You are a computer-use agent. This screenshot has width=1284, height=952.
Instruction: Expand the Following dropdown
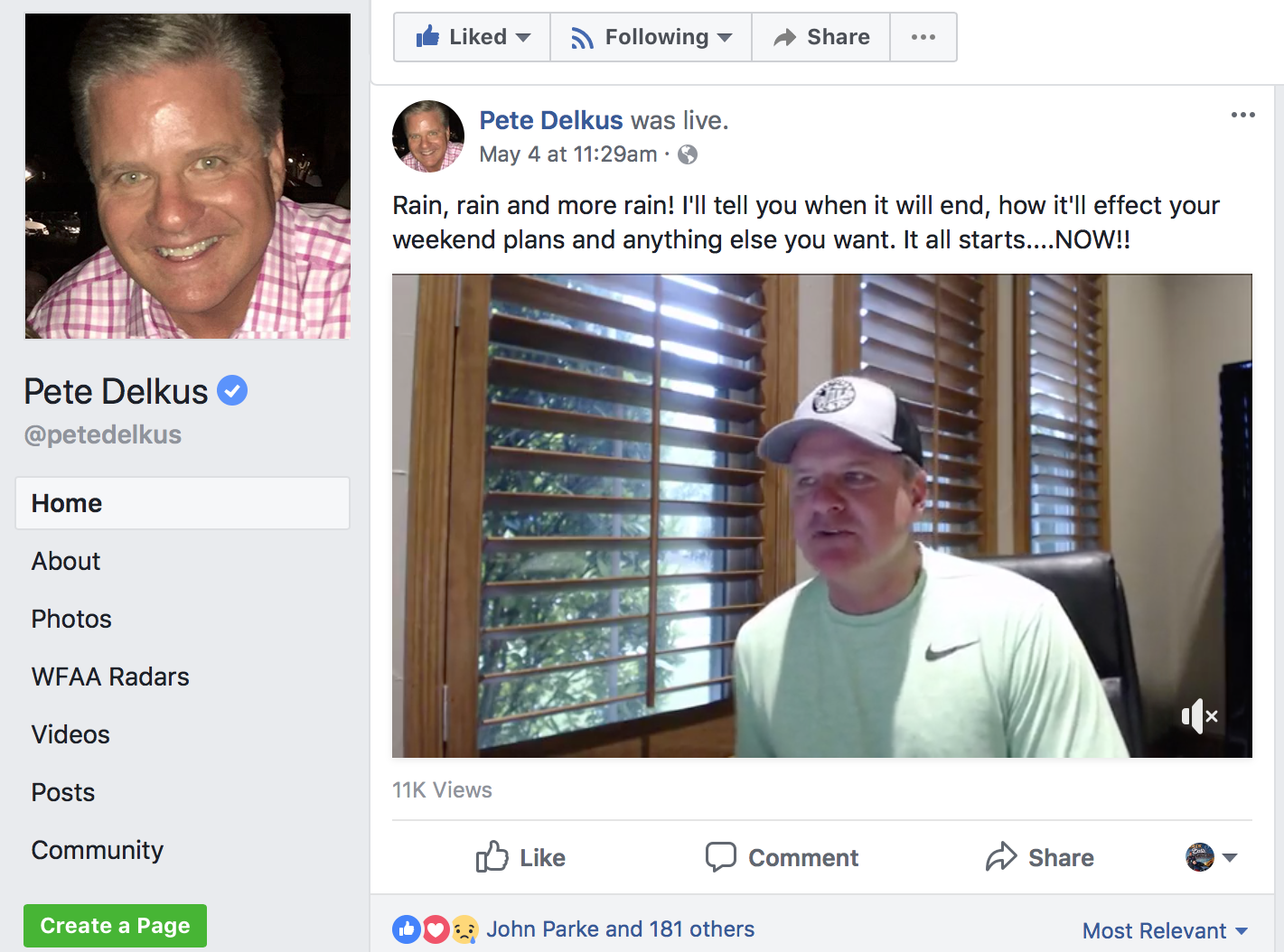[x=651, y=37]
